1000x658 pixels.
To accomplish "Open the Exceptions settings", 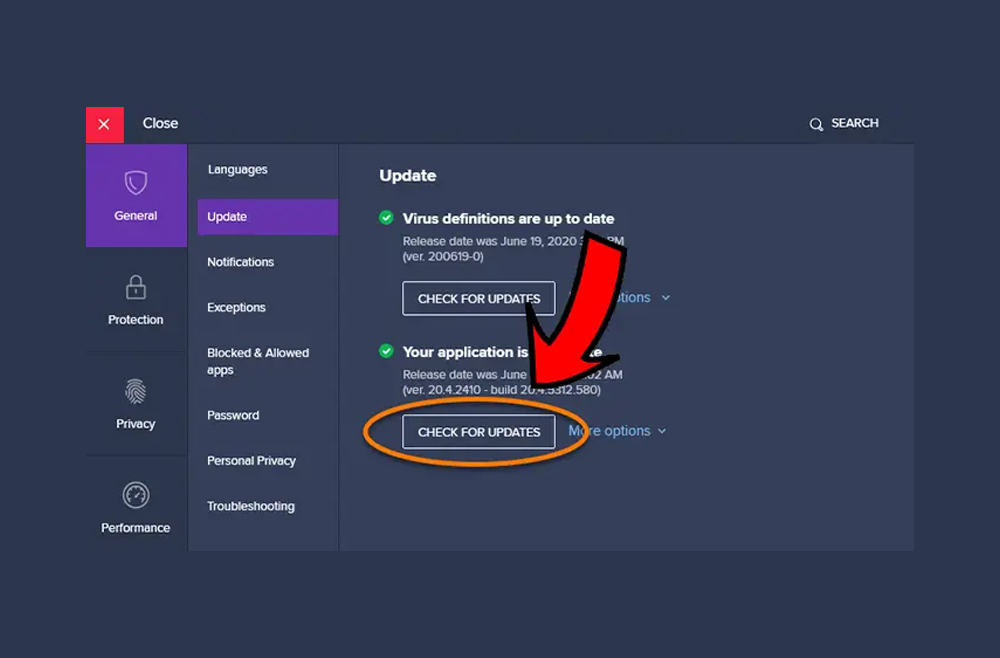I will click(236, 308).
